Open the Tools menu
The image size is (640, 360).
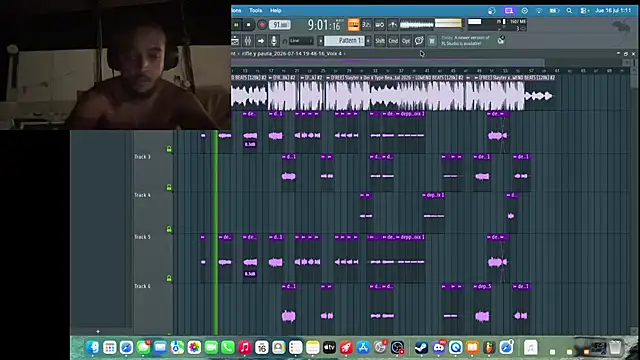256,10
